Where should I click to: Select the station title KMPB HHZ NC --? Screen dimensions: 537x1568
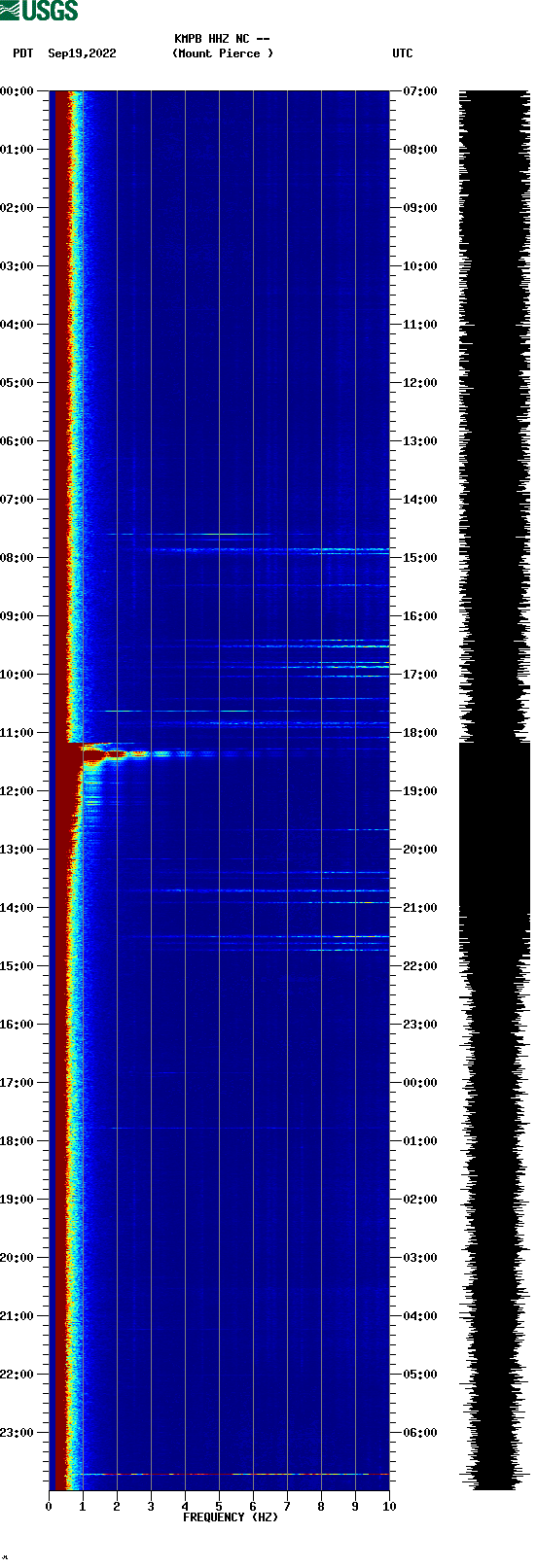222,39
